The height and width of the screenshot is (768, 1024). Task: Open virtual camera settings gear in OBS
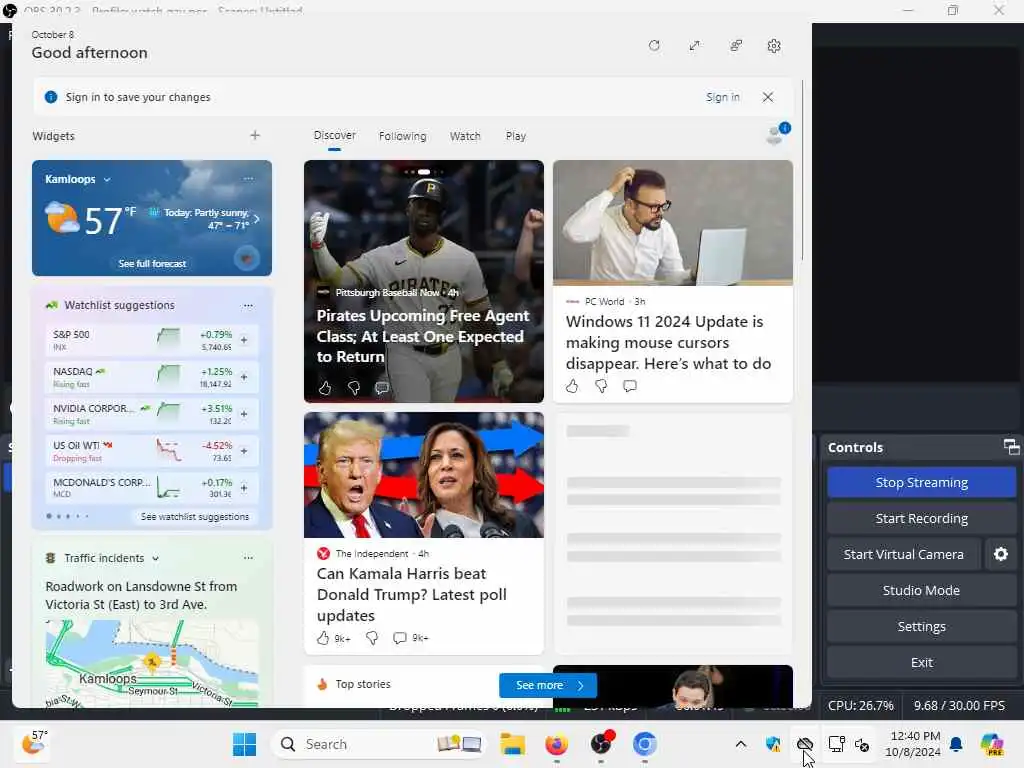tap(1000, 554)
